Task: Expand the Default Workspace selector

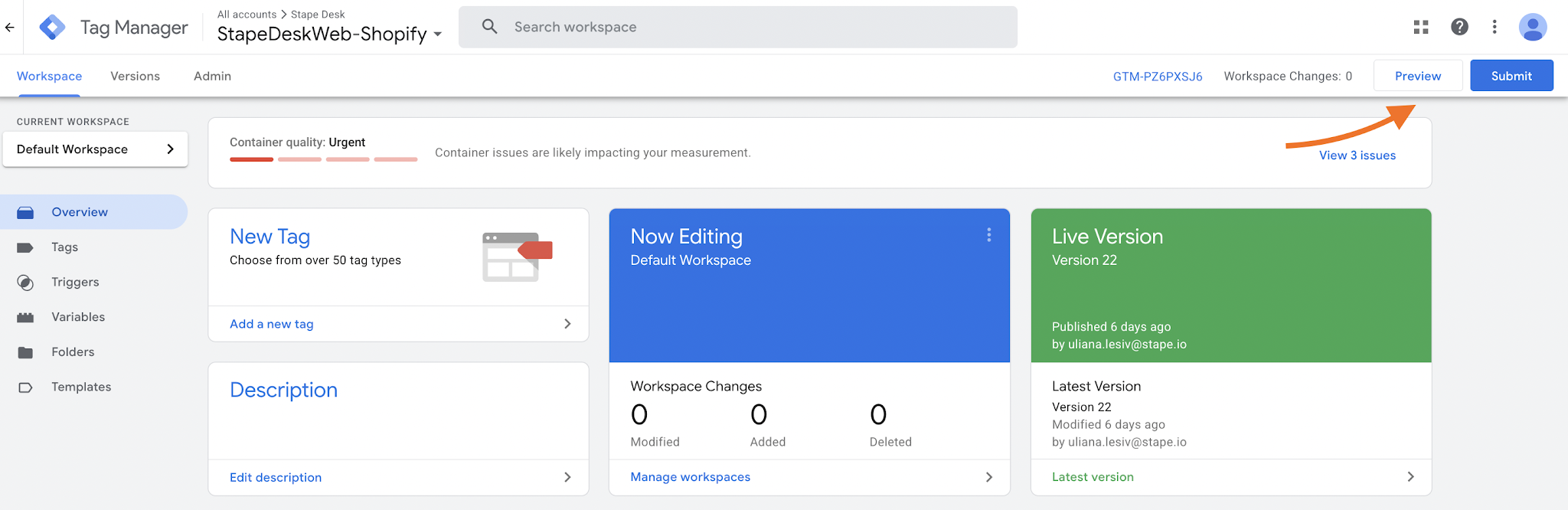Action: [x=96, y=149]
